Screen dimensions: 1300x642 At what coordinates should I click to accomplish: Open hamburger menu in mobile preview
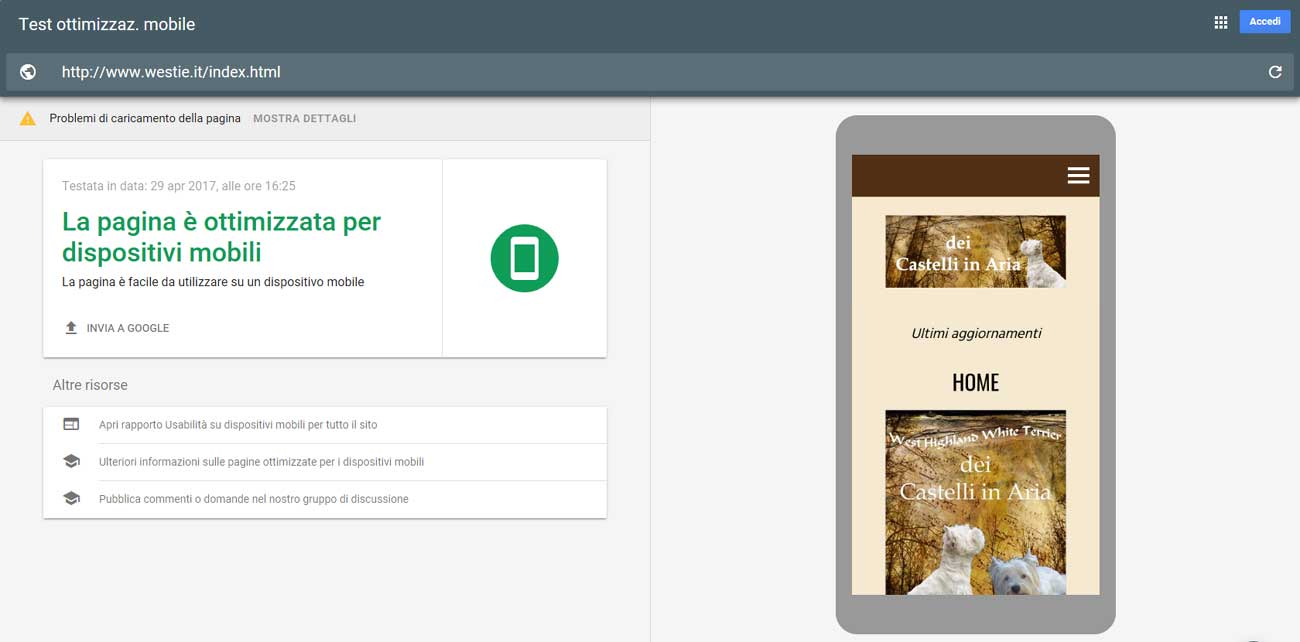(x=1078, y=176)
